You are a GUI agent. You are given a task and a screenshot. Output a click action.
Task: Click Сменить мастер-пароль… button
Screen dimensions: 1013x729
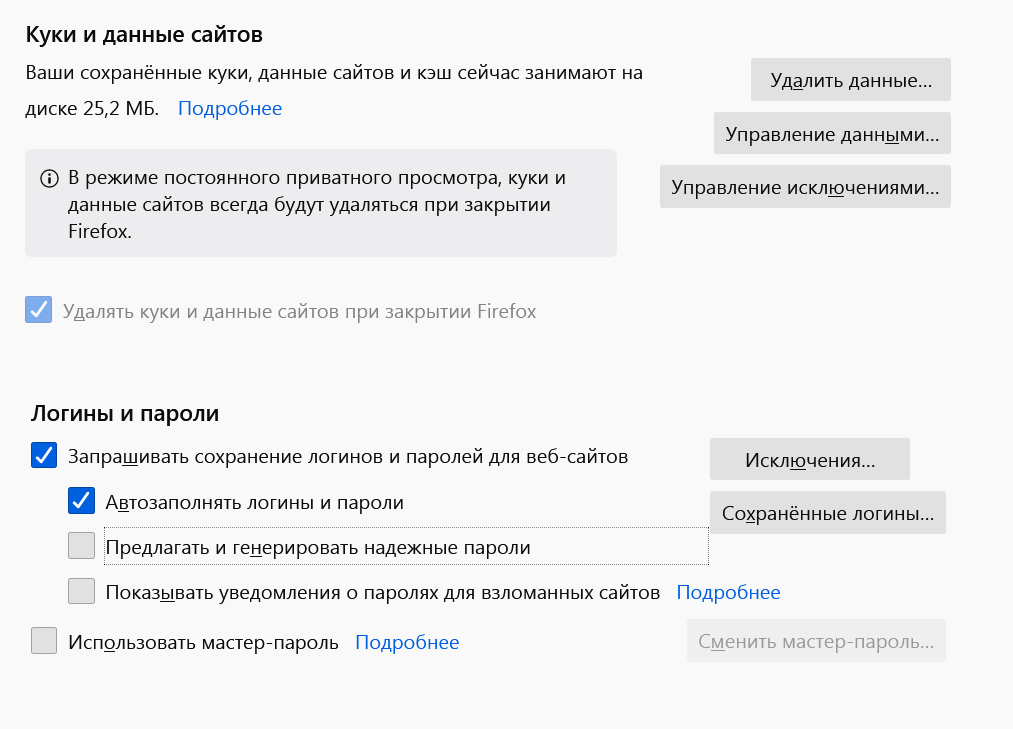coord(816,641)
